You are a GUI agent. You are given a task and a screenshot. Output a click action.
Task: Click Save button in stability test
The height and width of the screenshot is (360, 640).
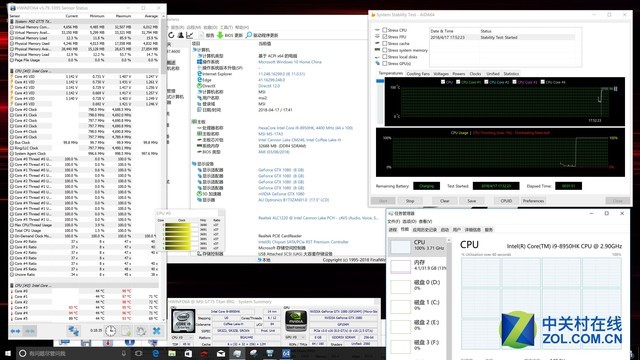[x=472, y=201]
